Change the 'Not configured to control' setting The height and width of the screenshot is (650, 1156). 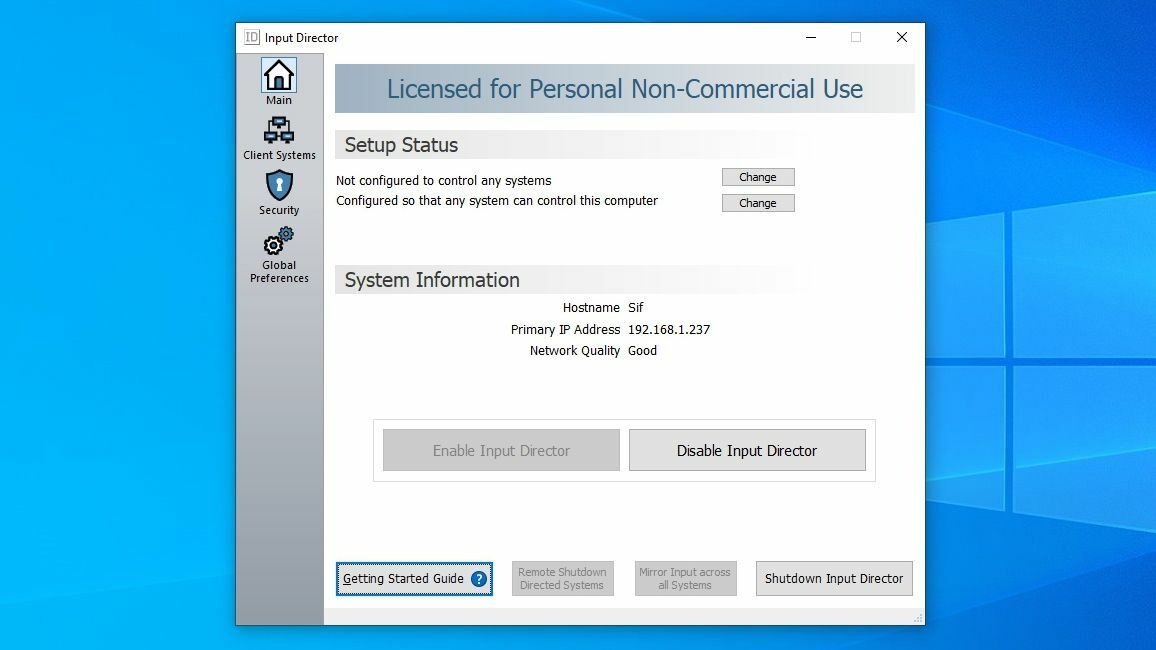(757, 177)
